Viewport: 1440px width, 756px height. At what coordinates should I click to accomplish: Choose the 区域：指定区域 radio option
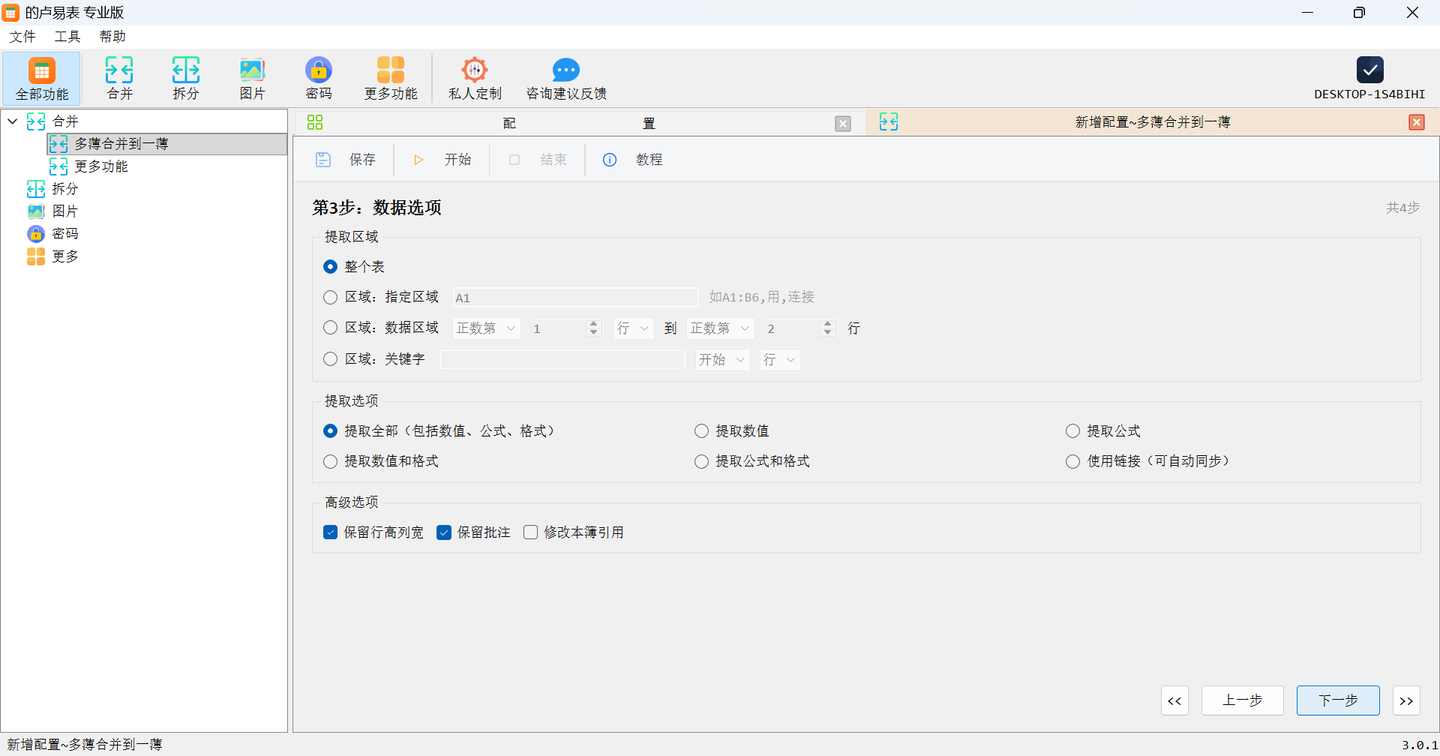(x=330, y=297)
